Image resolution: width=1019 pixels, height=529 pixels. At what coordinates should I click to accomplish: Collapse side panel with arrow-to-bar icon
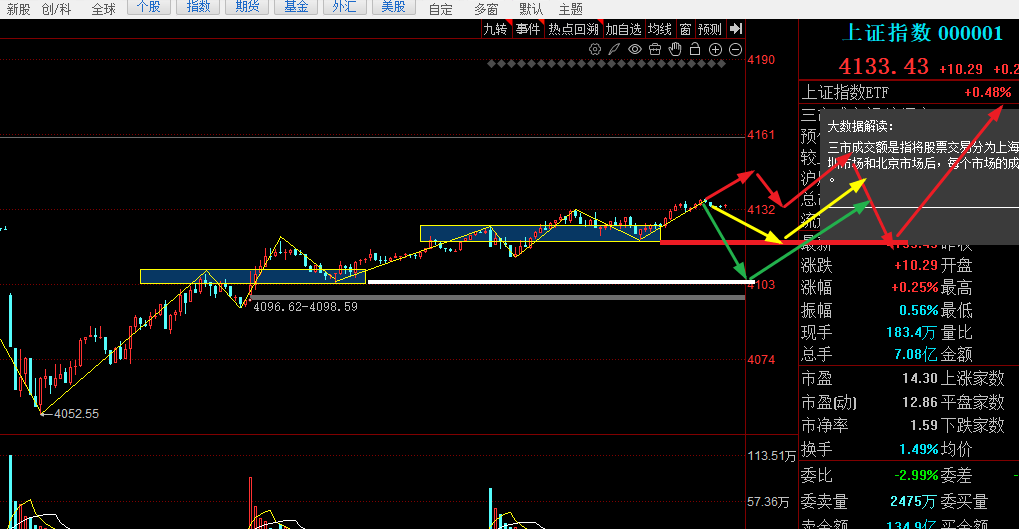point(736,29)
